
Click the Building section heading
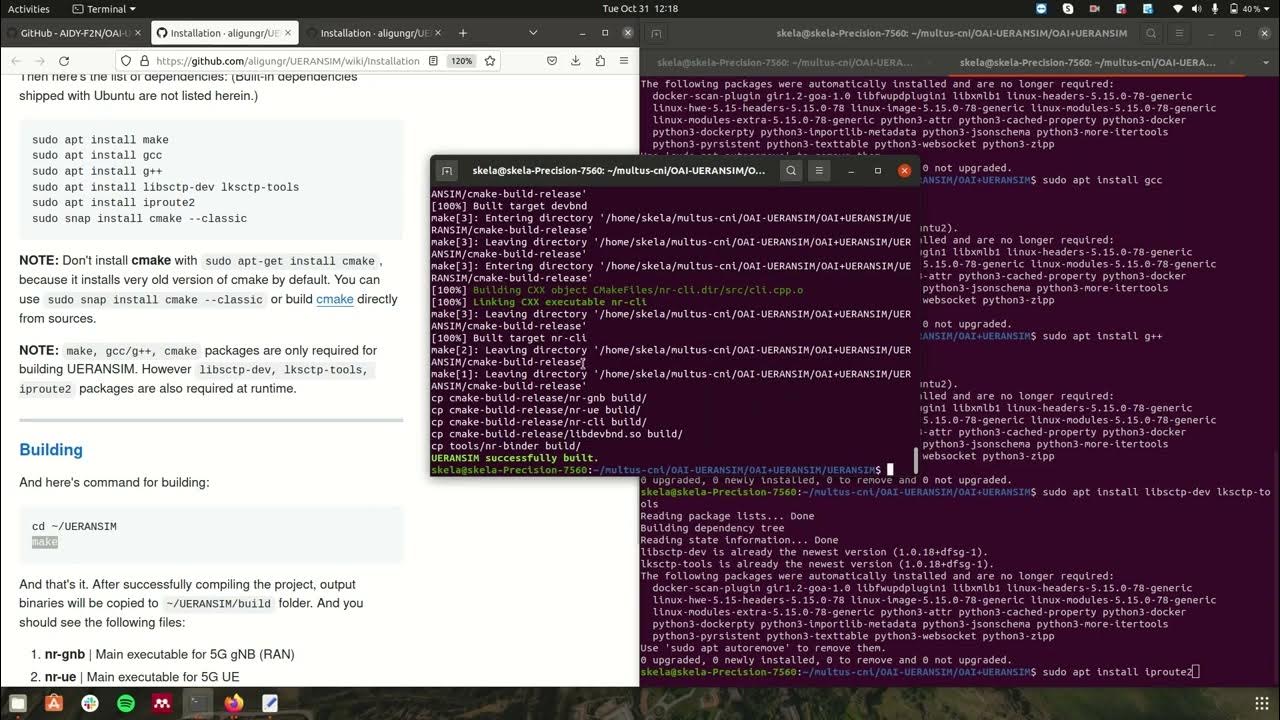[51, 450]
